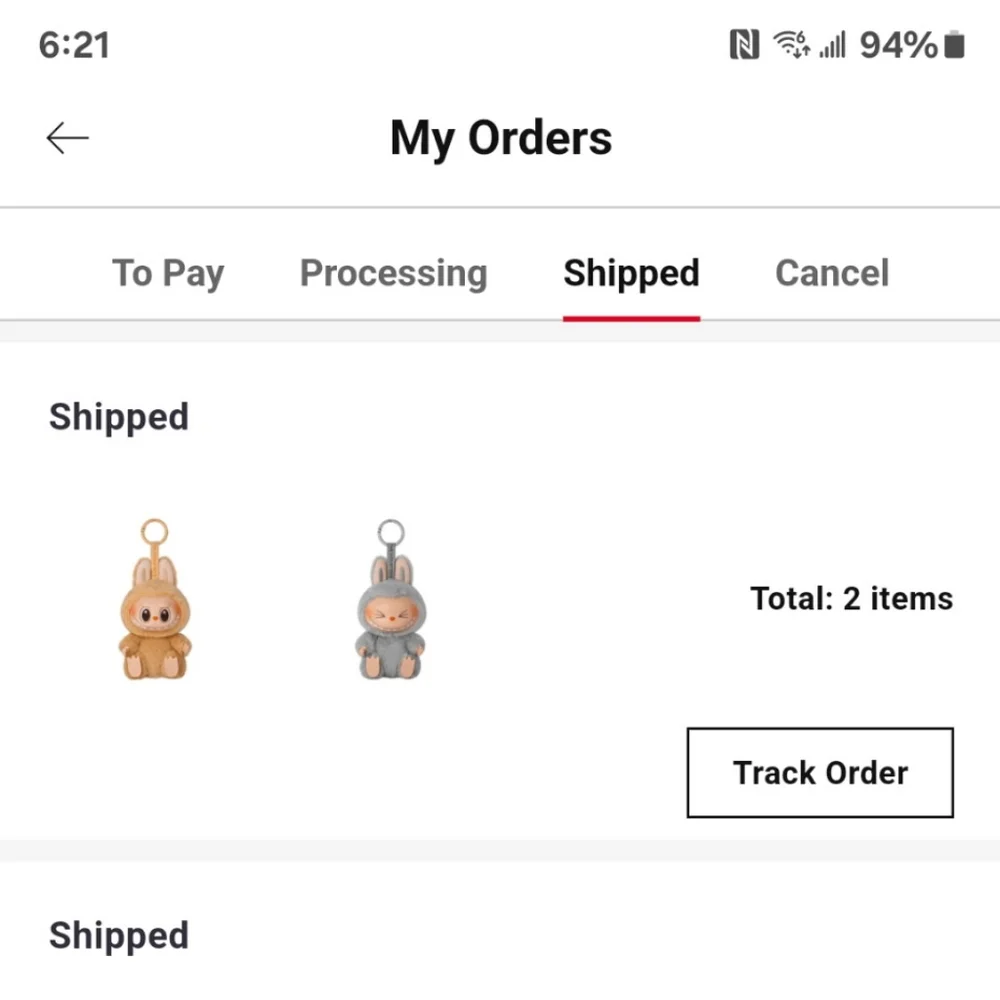
Task: Tap the bottom order's Shipped status label
Action: tap(119, 935)
